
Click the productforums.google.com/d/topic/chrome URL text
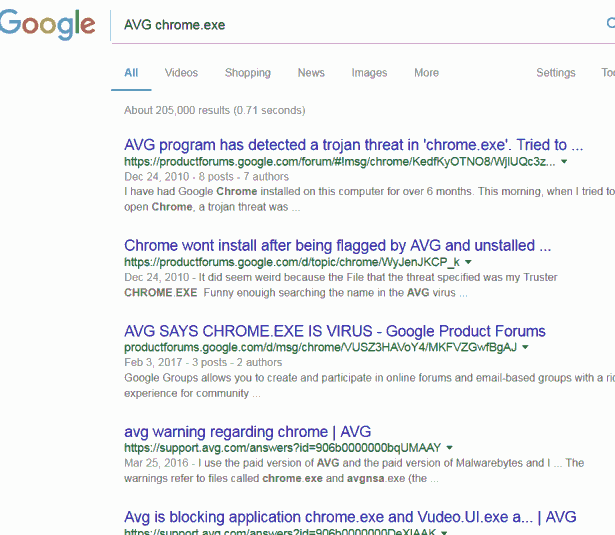point(292,262)
